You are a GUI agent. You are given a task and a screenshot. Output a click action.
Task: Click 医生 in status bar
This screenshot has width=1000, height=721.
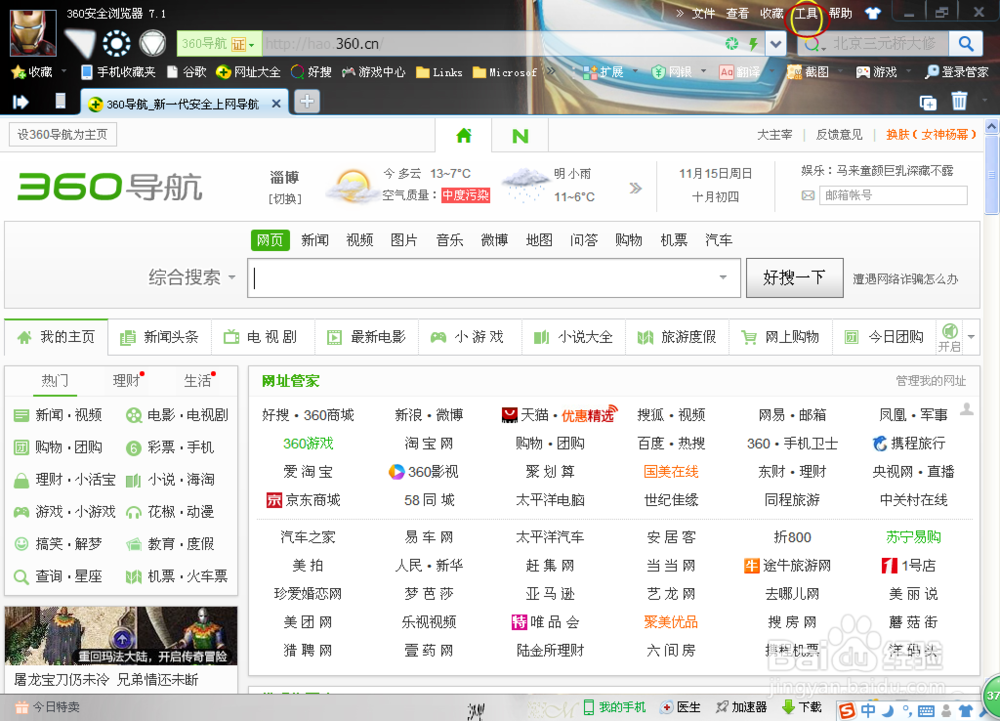[x=681, y=707]
